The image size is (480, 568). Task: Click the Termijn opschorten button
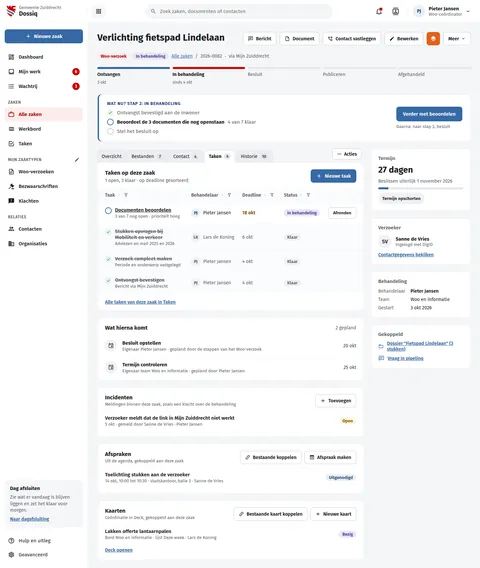(401, 199)
